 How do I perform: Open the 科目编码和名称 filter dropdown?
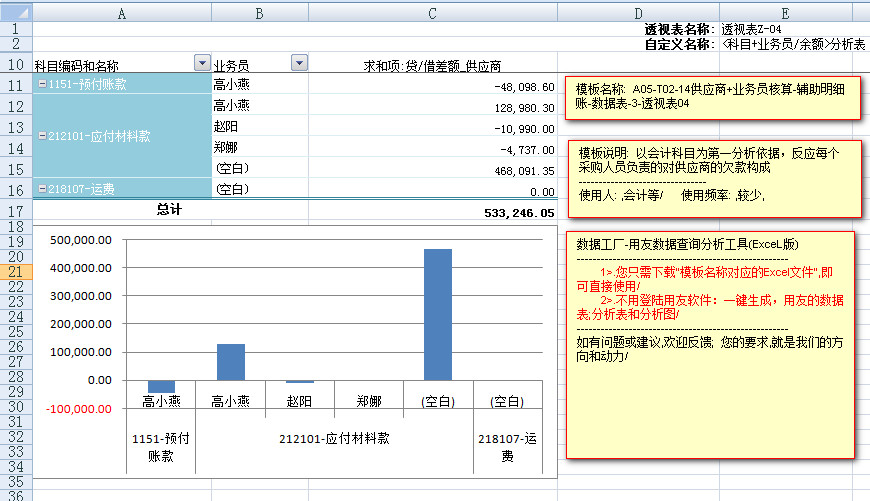pyautogui.click(x=201, y=64)
